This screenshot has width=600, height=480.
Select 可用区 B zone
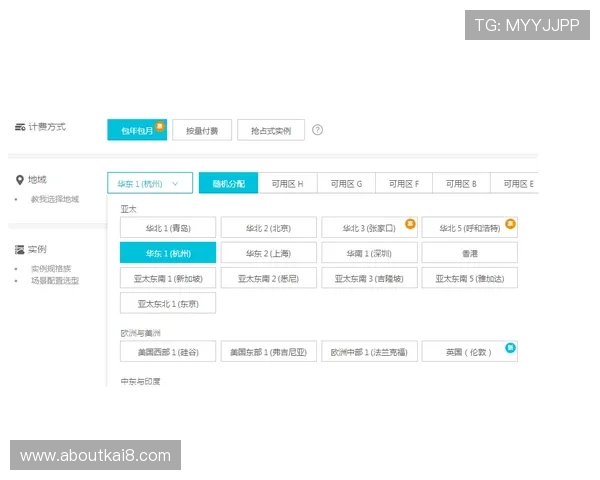pyautogui.click(x=461, y=183)
